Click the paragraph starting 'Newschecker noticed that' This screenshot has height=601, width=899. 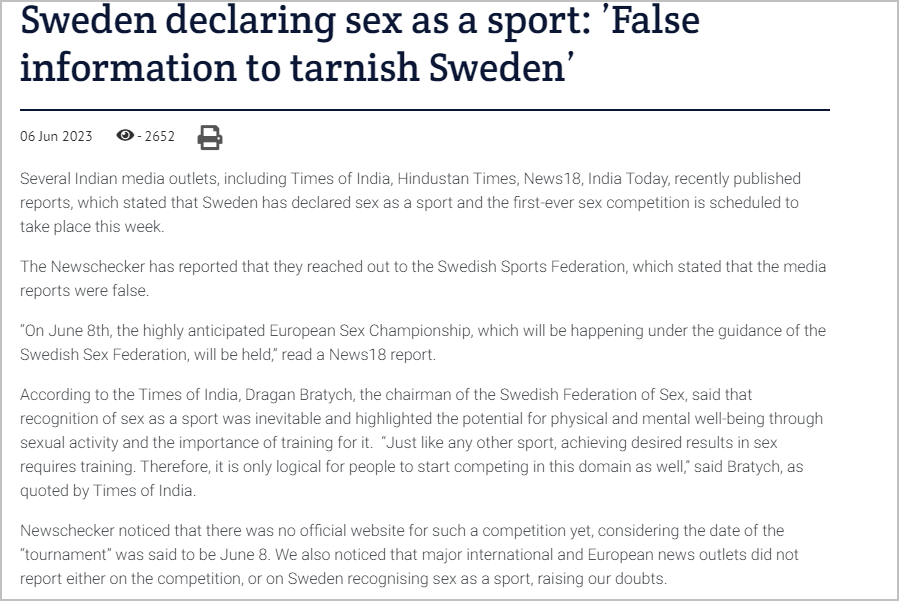(x=409, y=555)
